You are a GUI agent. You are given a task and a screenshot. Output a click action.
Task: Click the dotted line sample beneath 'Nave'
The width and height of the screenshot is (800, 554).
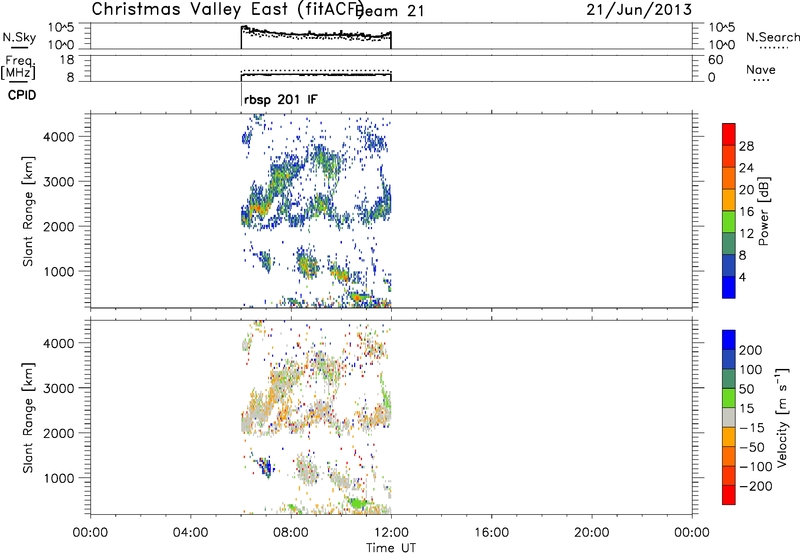[761, 81]
